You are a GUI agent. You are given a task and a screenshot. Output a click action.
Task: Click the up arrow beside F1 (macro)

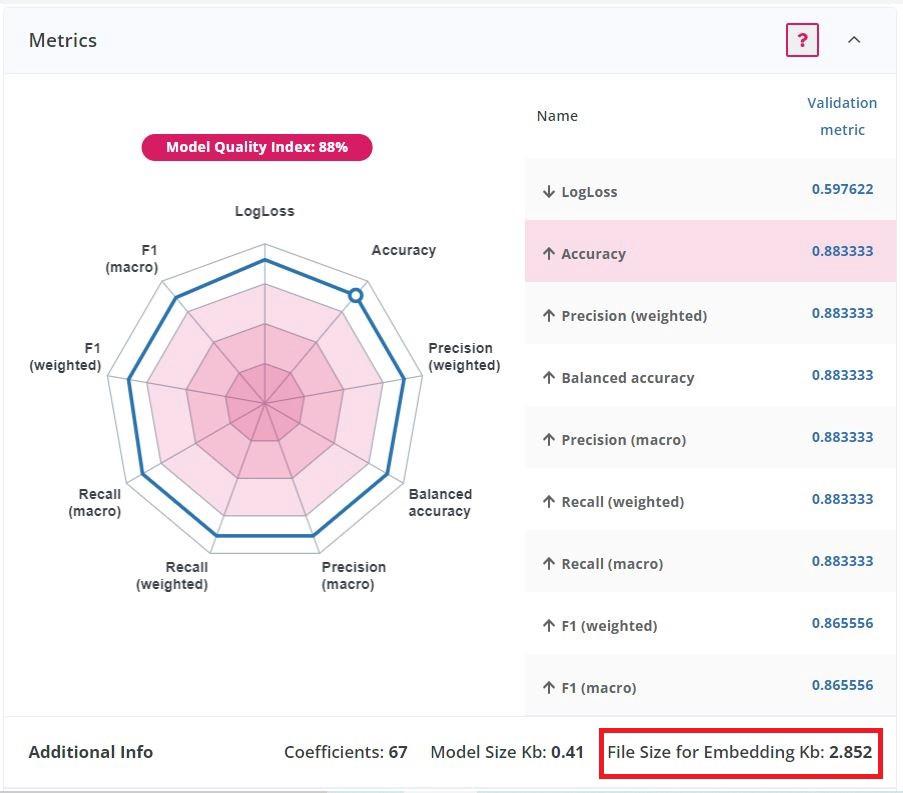click(548, 688)
